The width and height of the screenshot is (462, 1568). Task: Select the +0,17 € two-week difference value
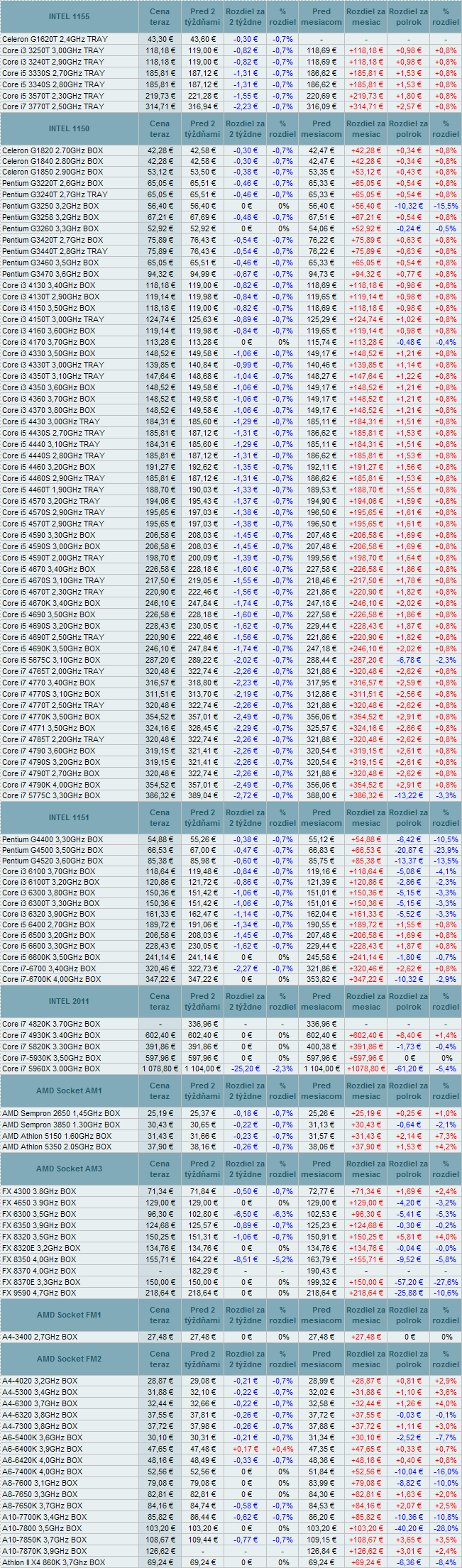tap(245, 1450)
